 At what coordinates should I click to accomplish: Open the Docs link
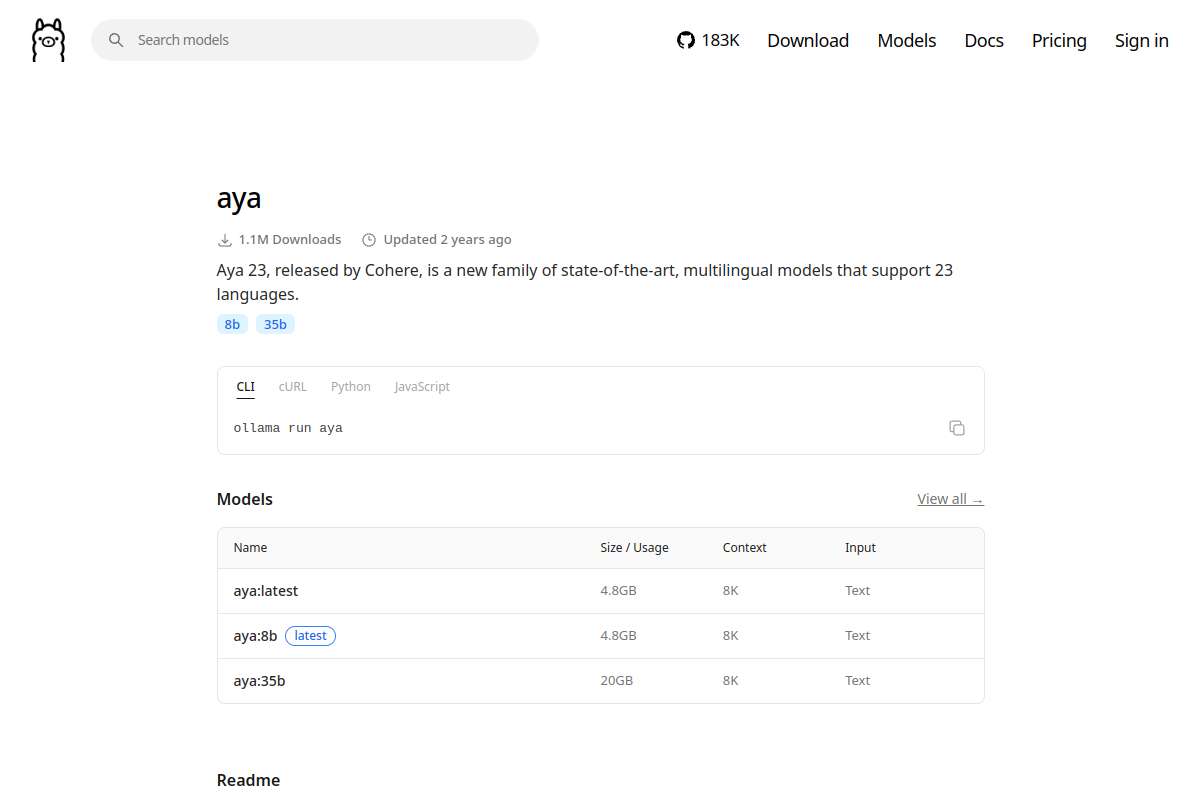(x=984, y=40)
